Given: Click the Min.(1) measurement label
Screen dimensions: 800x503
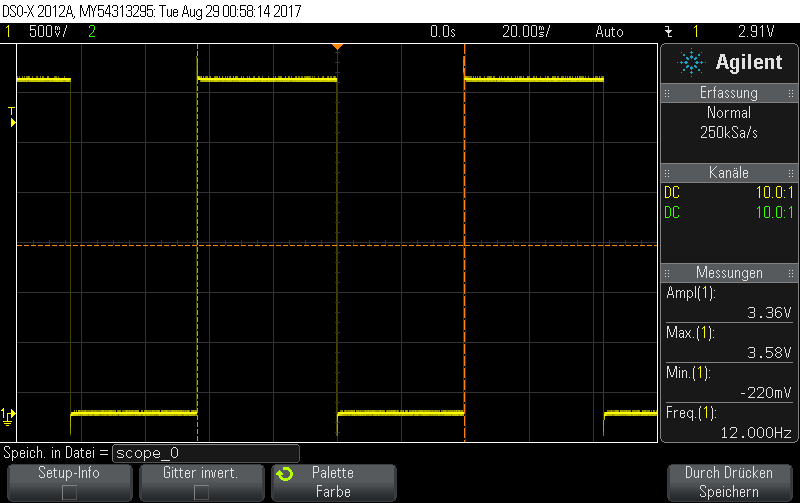Looking at the screenshot, I should 688,373.
